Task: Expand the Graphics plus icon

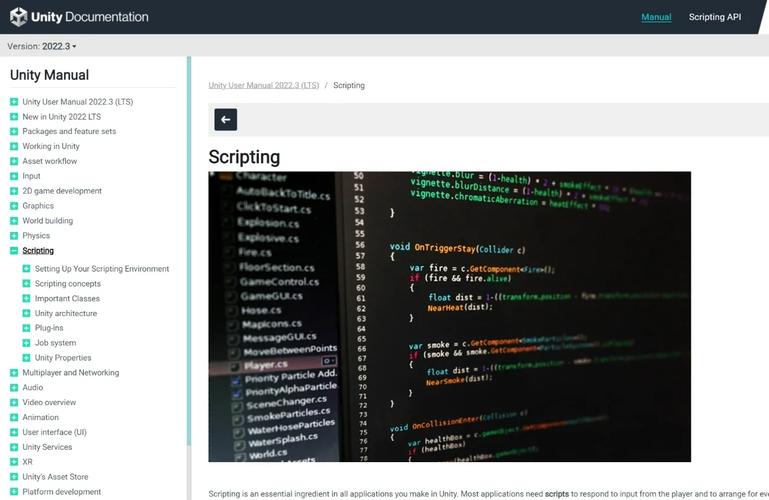Action: pos(14,206)
